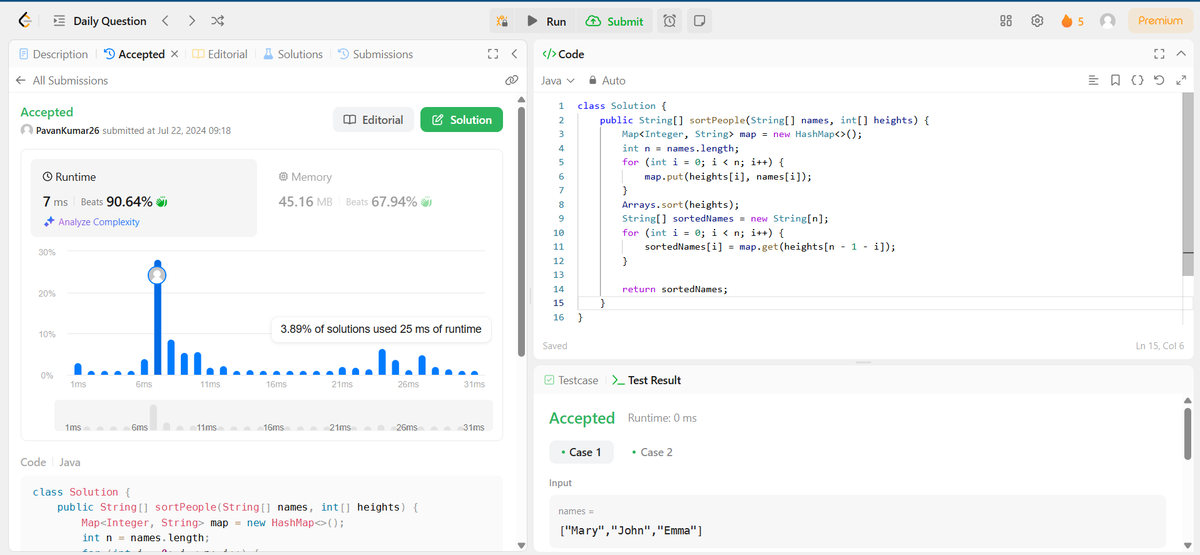Viewport: 1200px width, 555px height.
Task: Toggle the Auto lock setting
Action: [607, 80]
